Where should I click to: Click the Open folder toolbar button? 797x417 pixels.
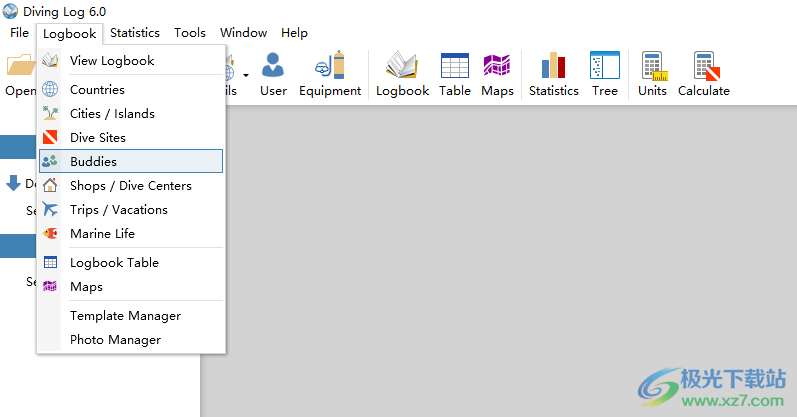pyautogui.click(x=20, y=75)
